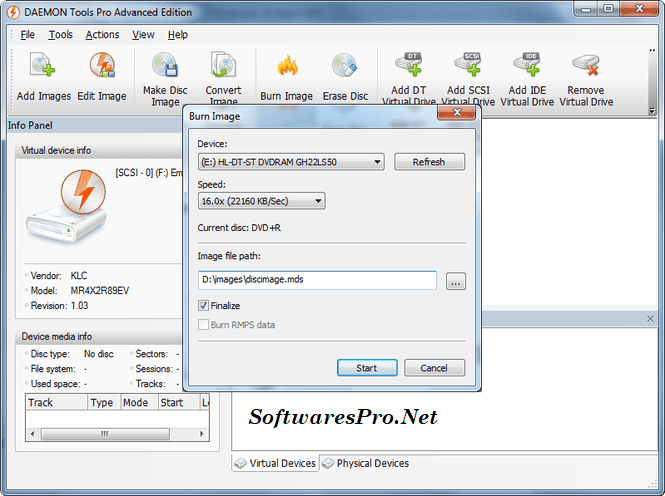Click the Start column header
Viewport: 665px width, 496px height.
pyautogui.click(x=179, y=402)
